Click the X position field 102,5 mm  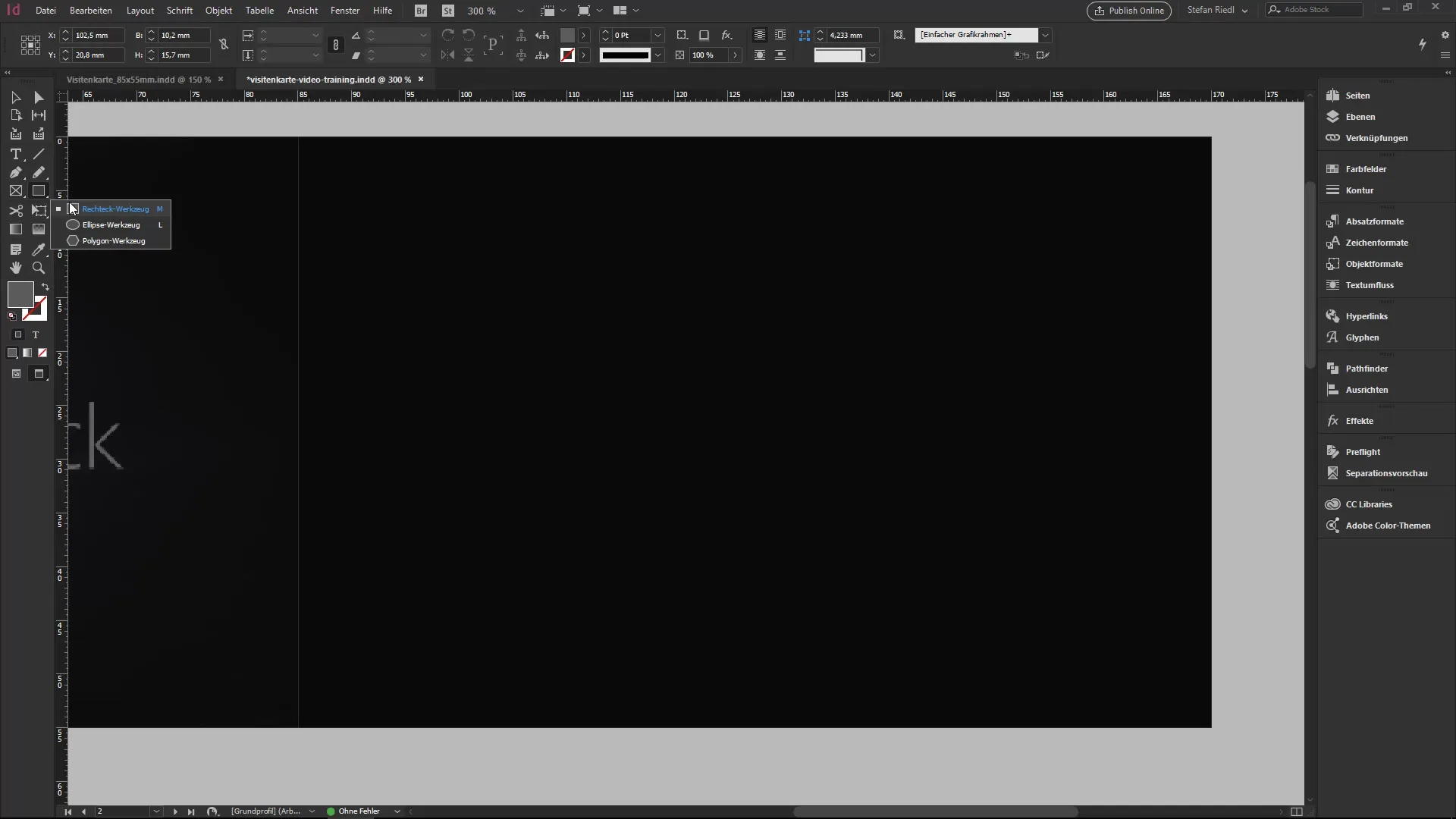(99, 35)
